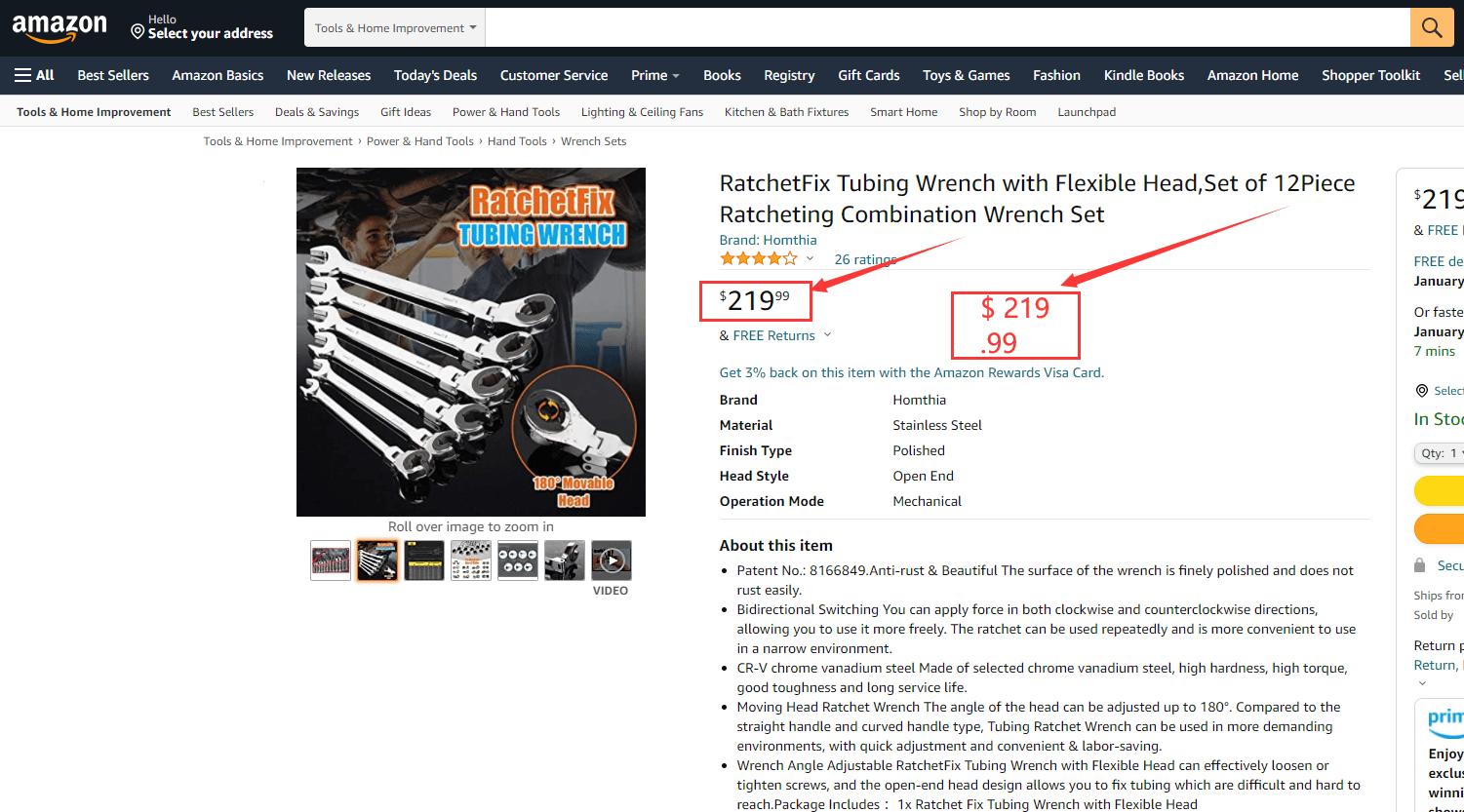Click the Wrench Sets breadcrumb

click(593, 141)
